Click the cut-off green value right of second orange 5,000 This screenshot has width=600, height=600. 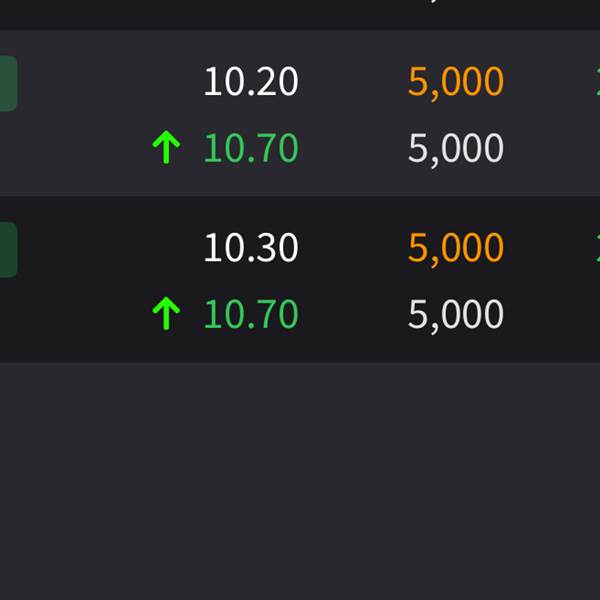pos(596,248)
